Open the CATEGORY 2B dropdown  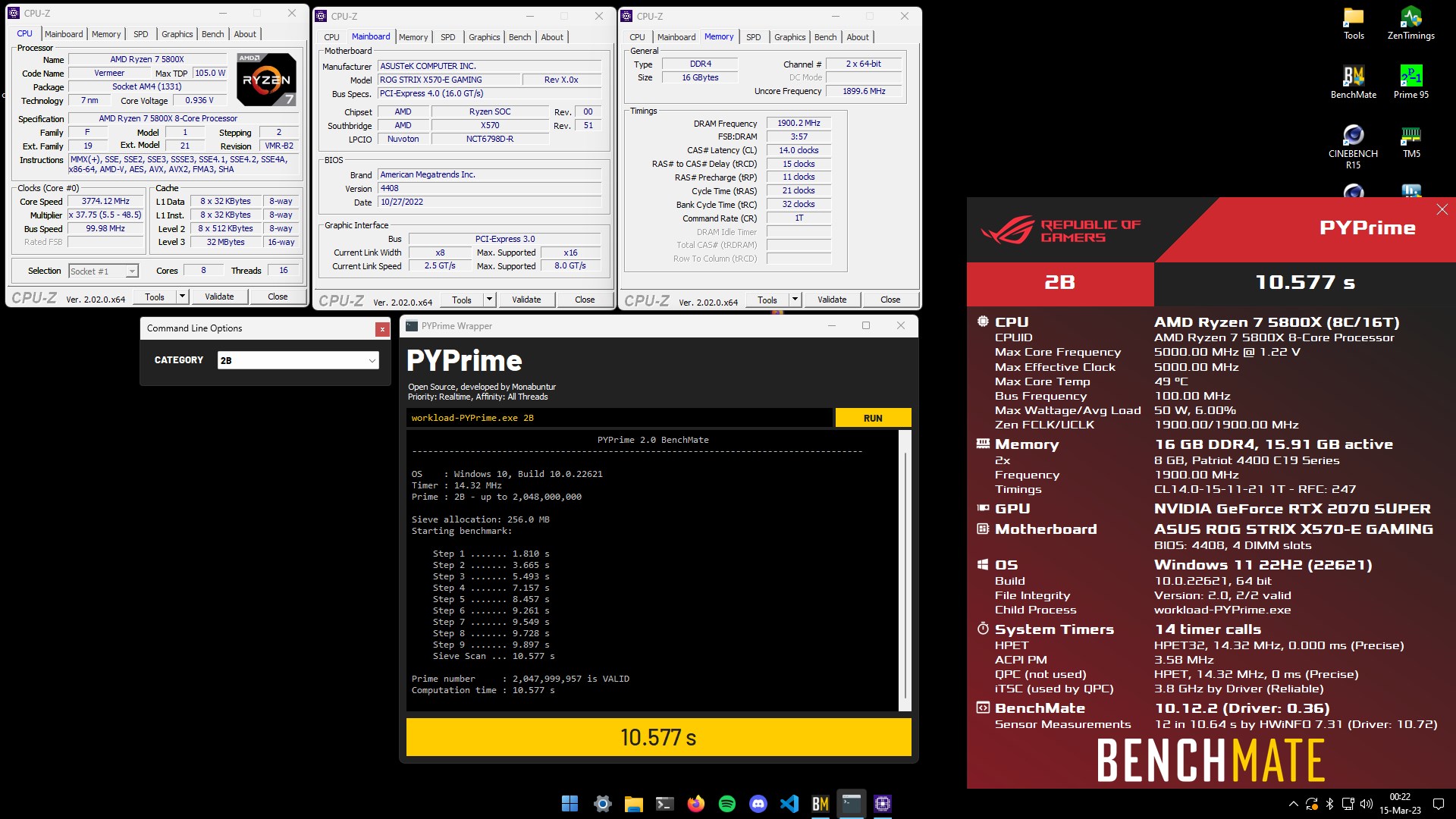[297, 360]
